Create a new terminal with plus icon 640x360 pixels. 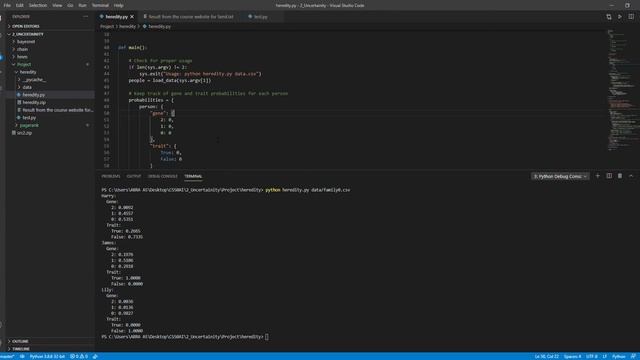point(598,176)
